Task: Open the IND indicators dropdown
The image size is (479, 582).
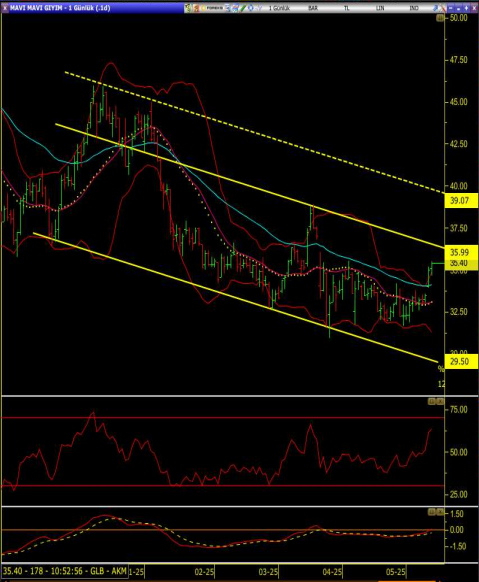Action: [x=414, y=8]
